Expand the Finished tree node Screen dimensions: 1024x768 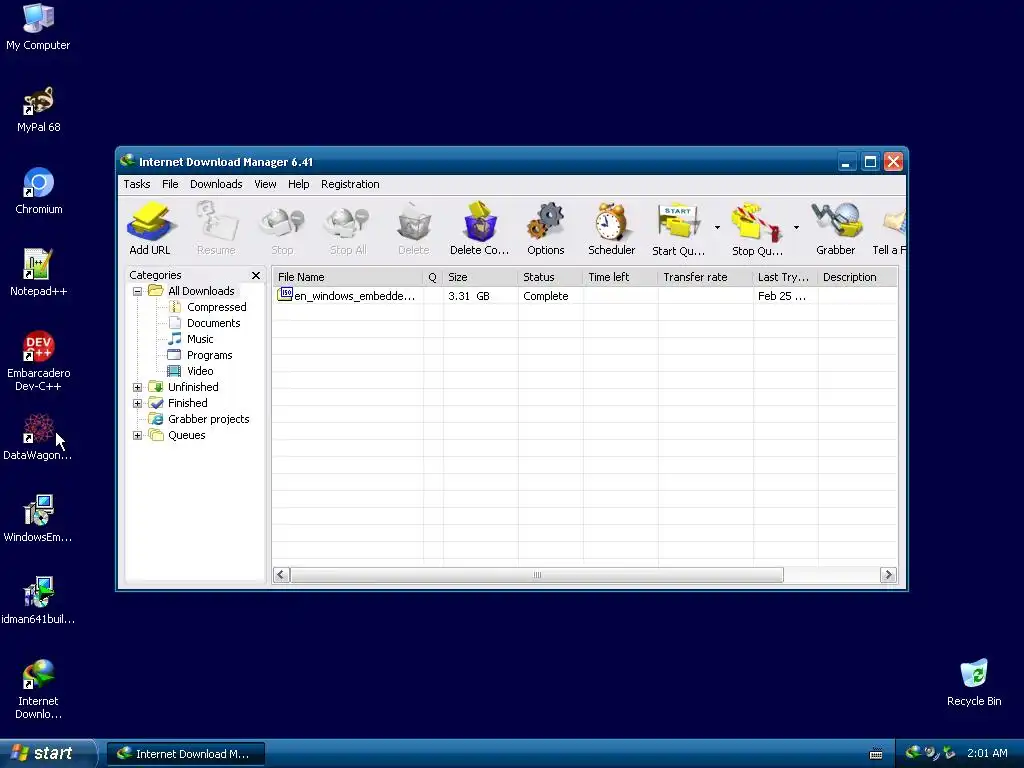(x=137, y=404)
